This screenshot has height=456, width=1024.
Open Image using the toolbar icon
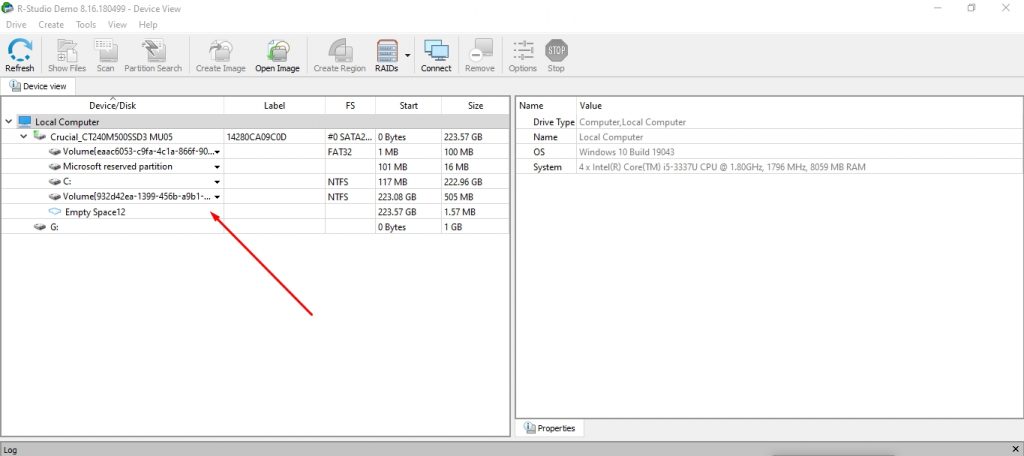(x=278, y=51)
